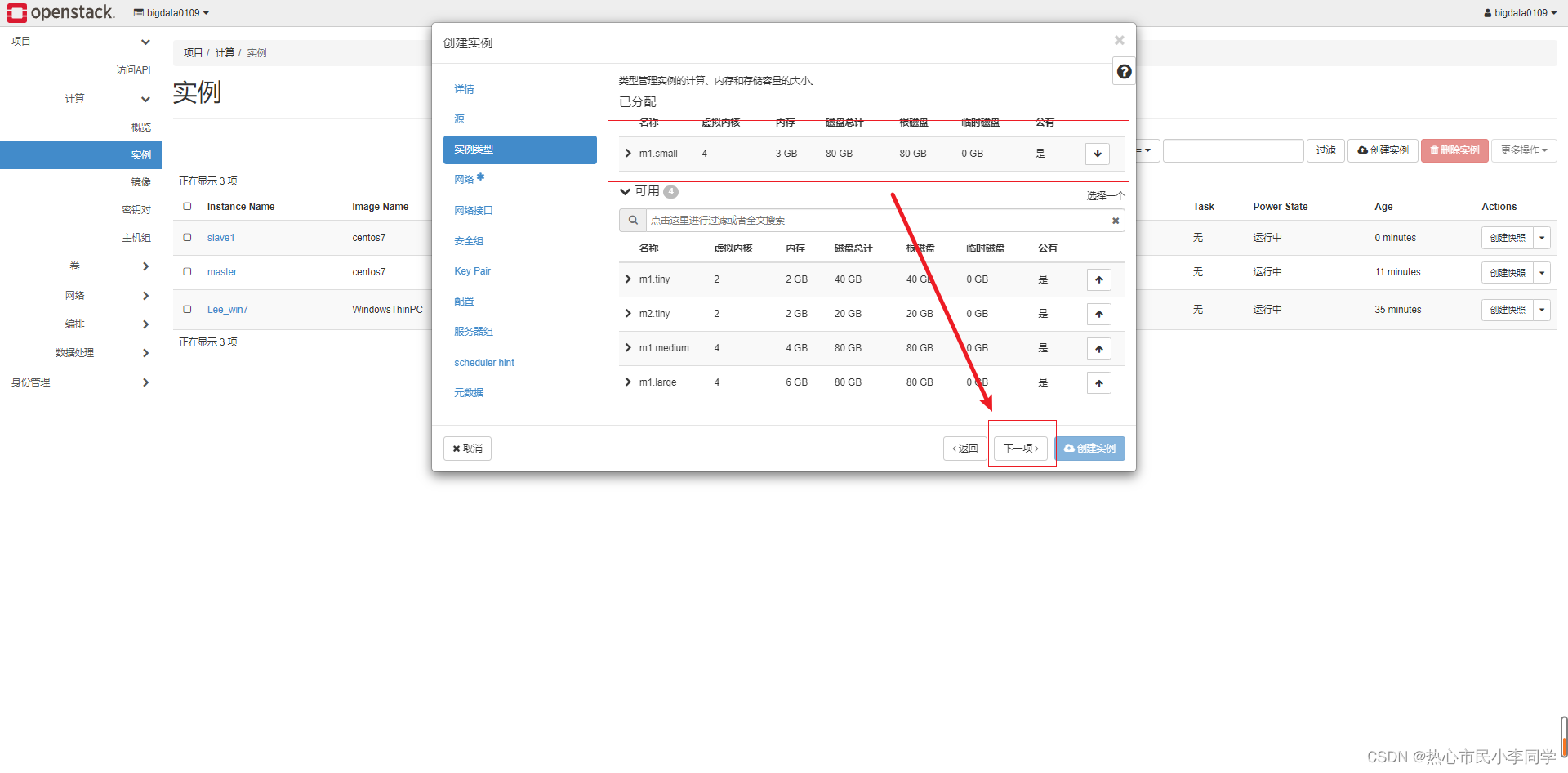Toggle the select-all instances checkbox
The width and height of the screenshot is (1568, 773).
188,207
